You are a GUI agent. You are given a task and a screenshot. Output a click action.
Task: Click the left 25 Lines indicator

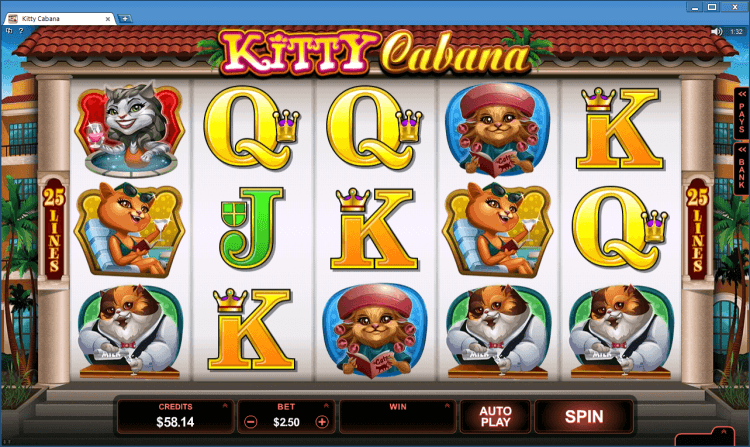pos(53,228)
